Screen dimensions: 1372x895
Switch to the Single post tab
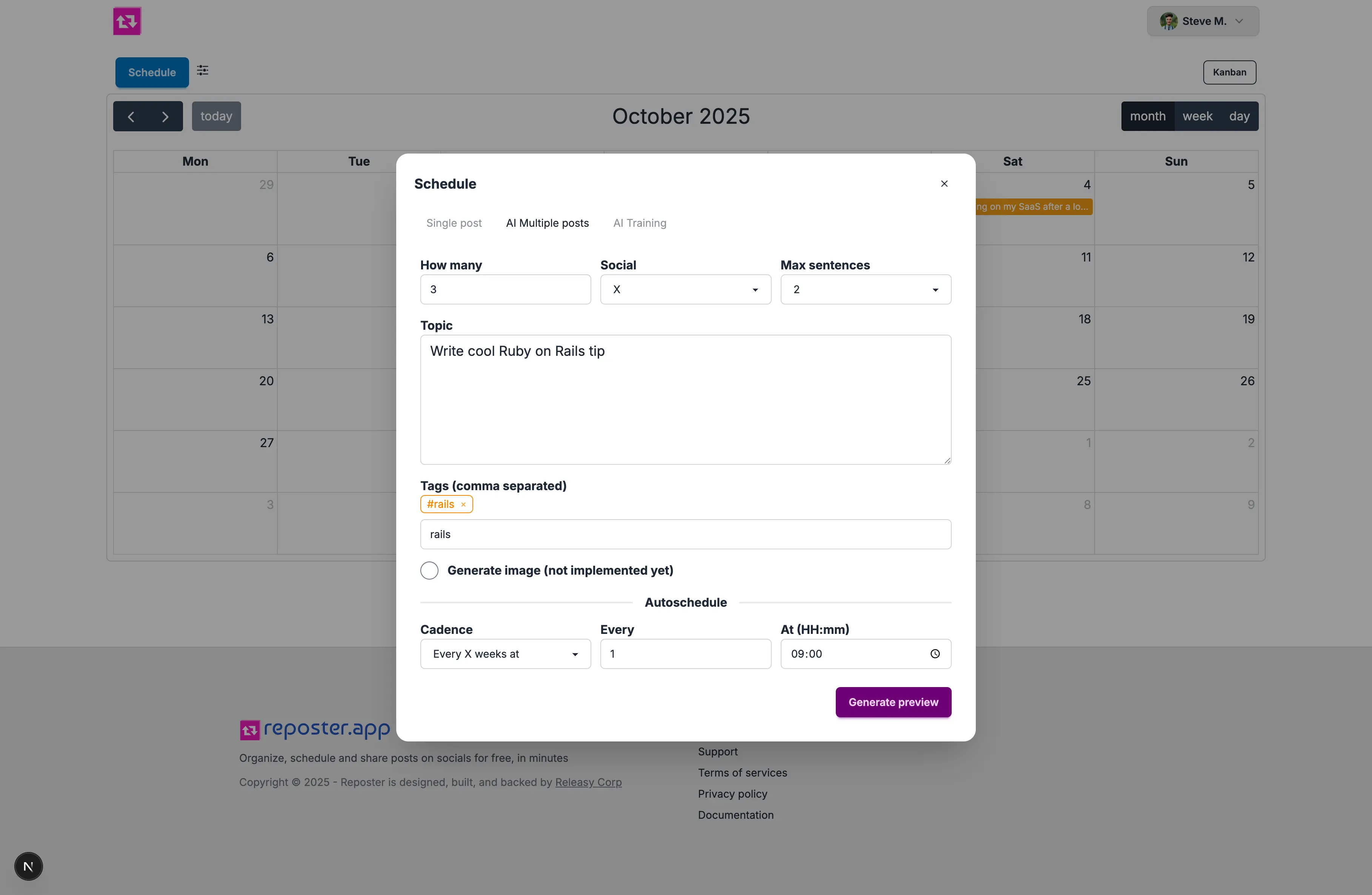pos(454,223)
